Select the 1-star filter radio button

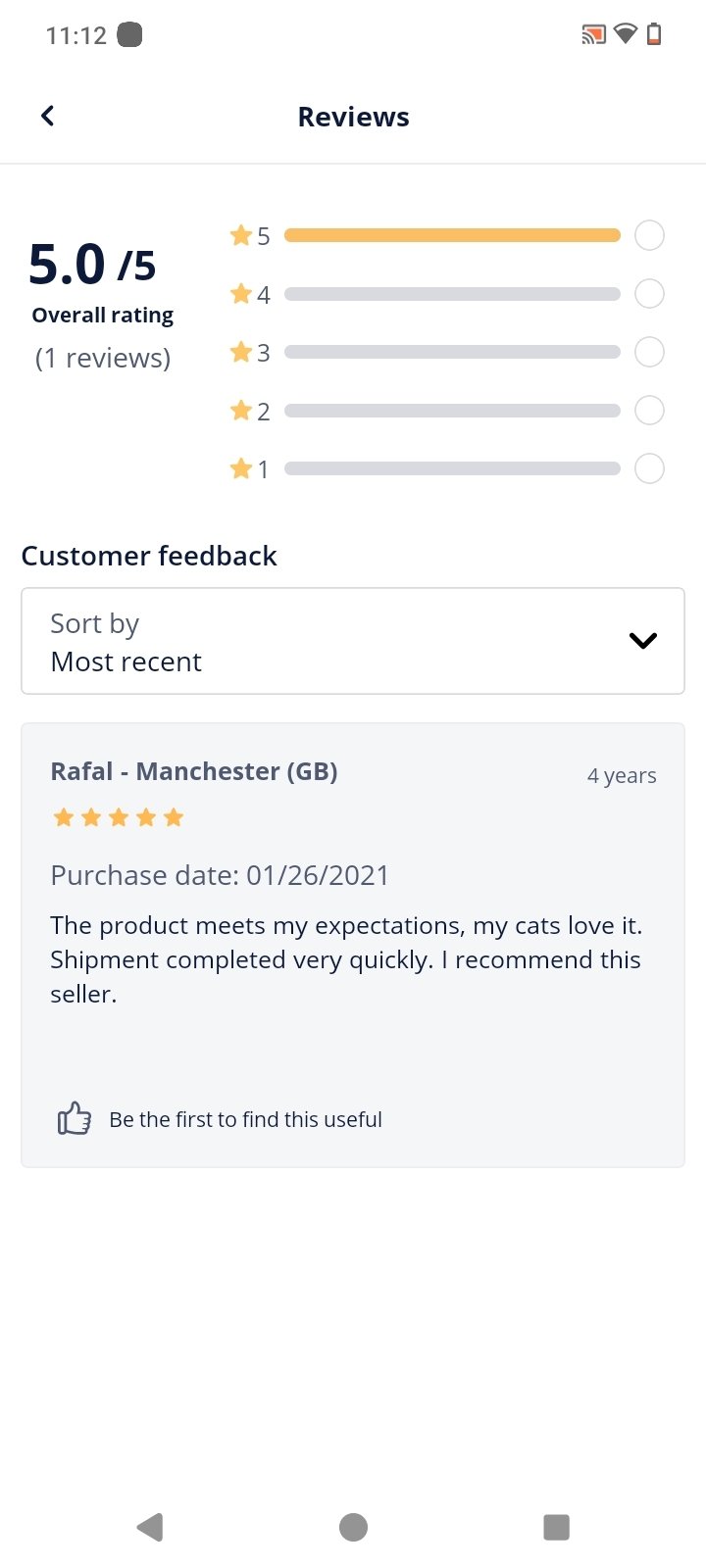pyautogui.click(x=649, y=468)
